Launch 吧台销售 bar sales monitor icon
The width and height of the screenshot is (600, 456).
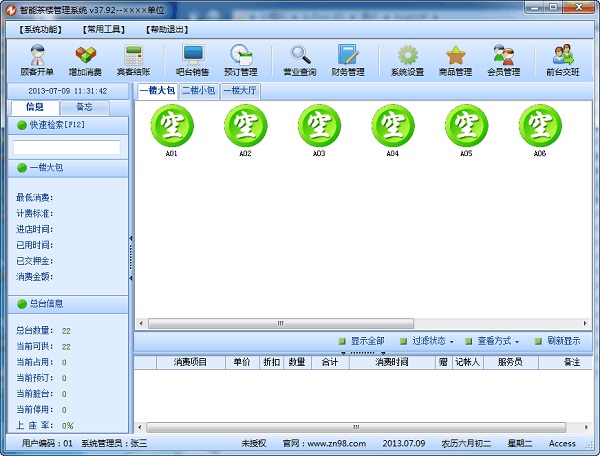tap(192, 60)
